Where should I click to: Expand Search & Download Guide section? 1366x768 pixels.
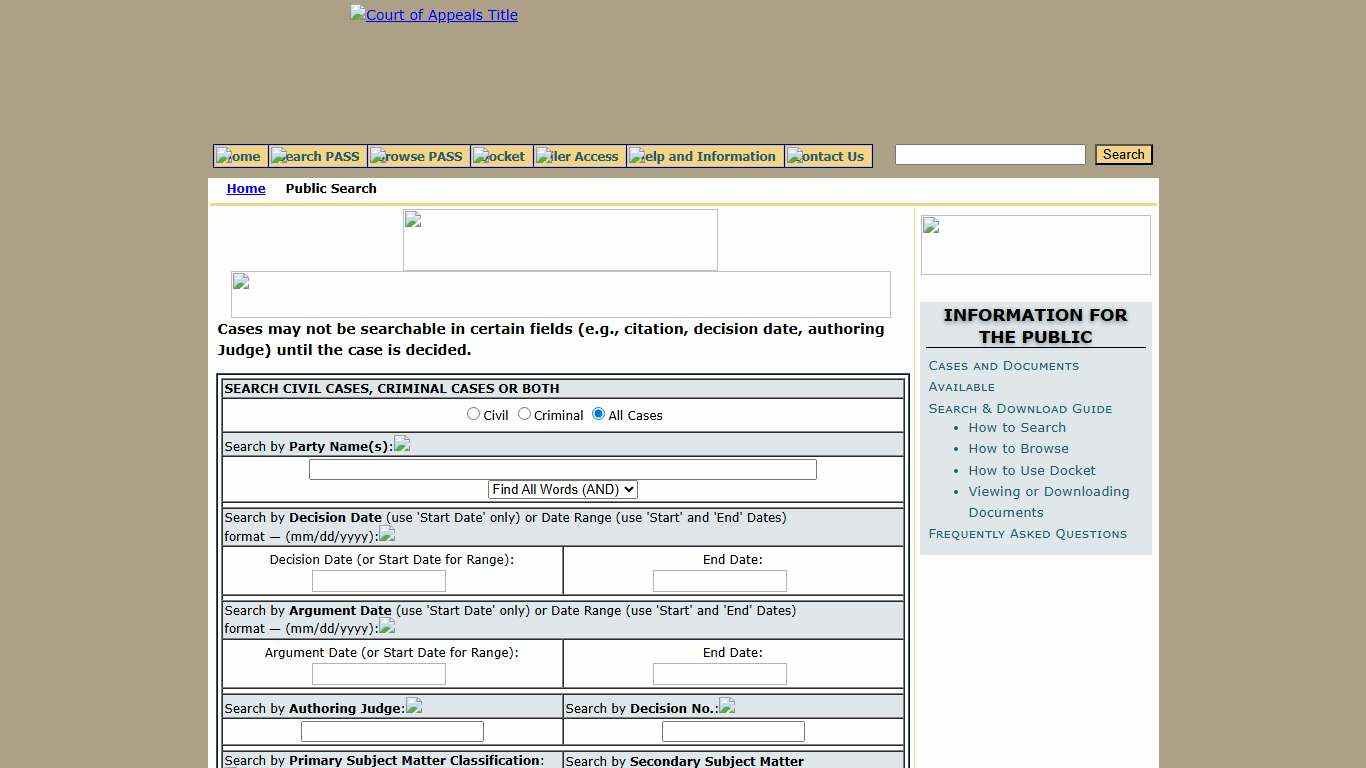1020,408
